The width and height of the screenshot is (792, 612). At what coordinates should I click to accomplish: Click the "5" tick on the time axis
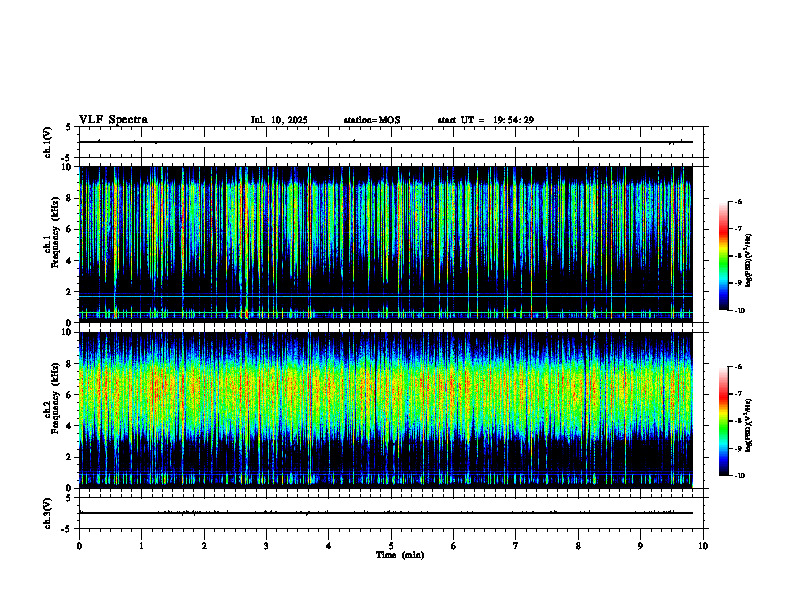click(391, 546)
